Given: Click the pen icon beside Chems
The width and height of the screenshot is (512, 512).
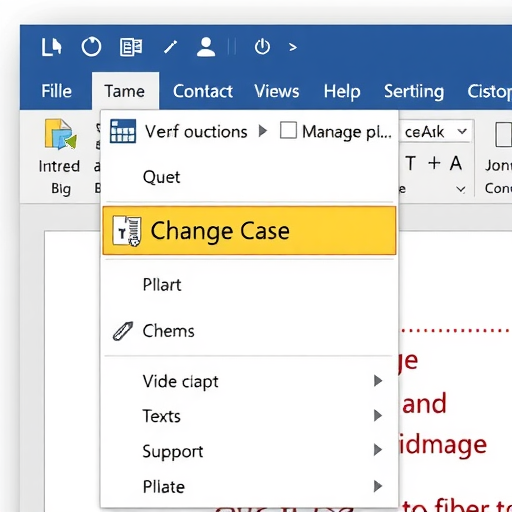Looking at the screenshot, I should tap(123, 331).
